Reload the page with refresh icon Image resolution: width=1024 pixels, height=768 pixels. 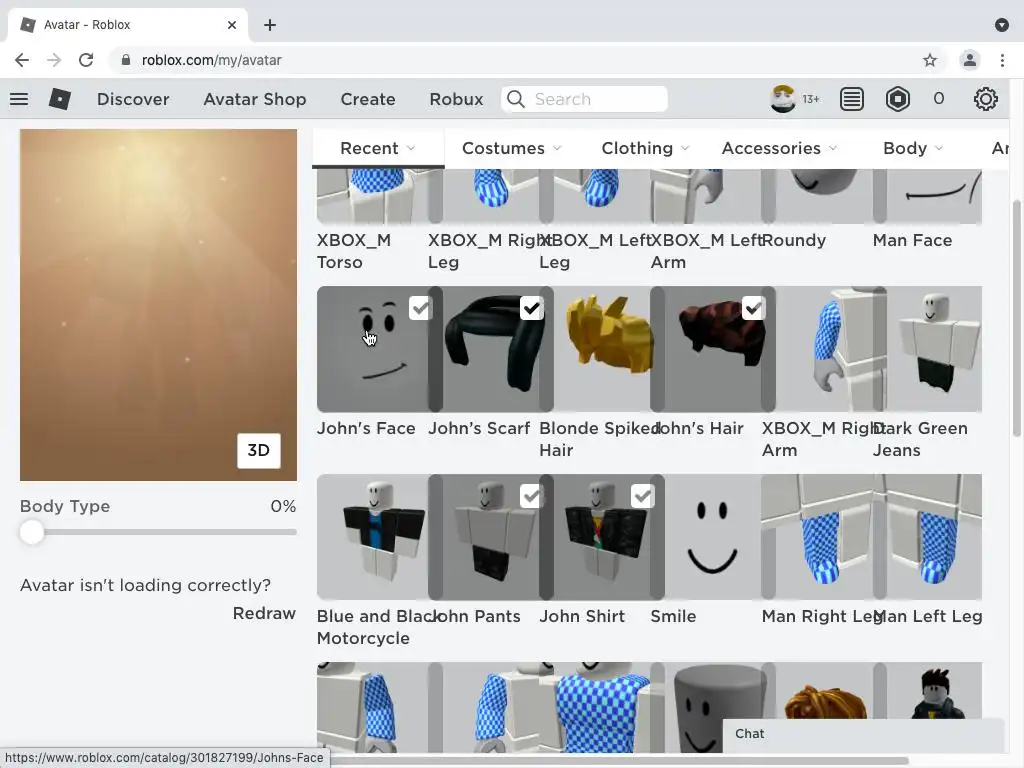pos(86,60)
